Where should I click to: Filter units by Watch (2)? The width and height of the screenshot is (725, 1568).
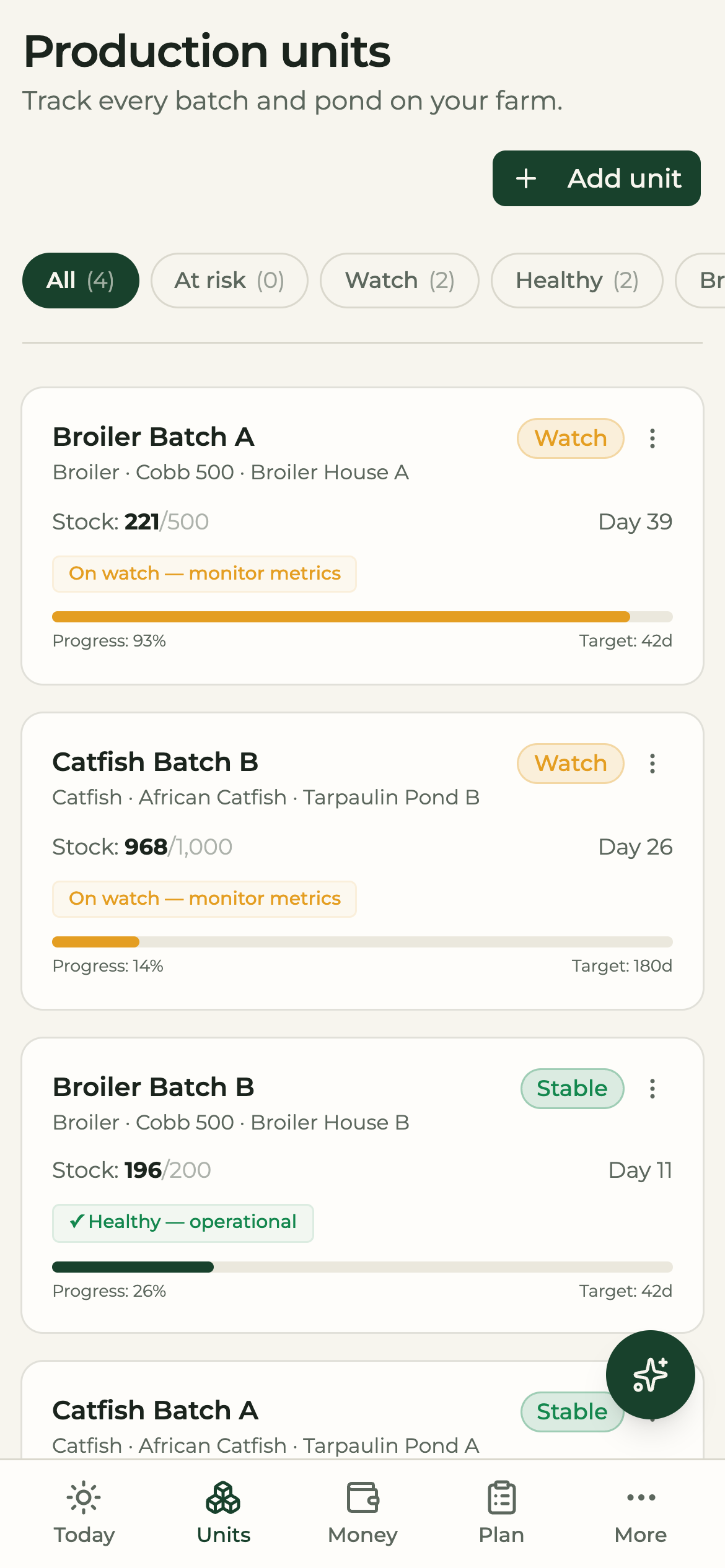click(400, 281)
